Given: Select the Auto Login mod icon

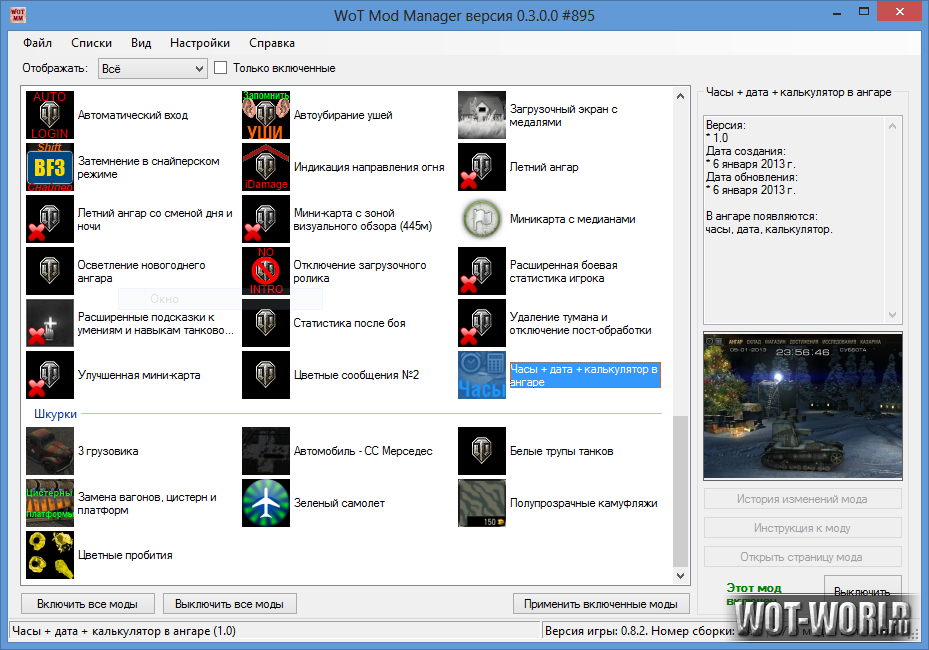Looking at the screenshot, I should 50,115.
